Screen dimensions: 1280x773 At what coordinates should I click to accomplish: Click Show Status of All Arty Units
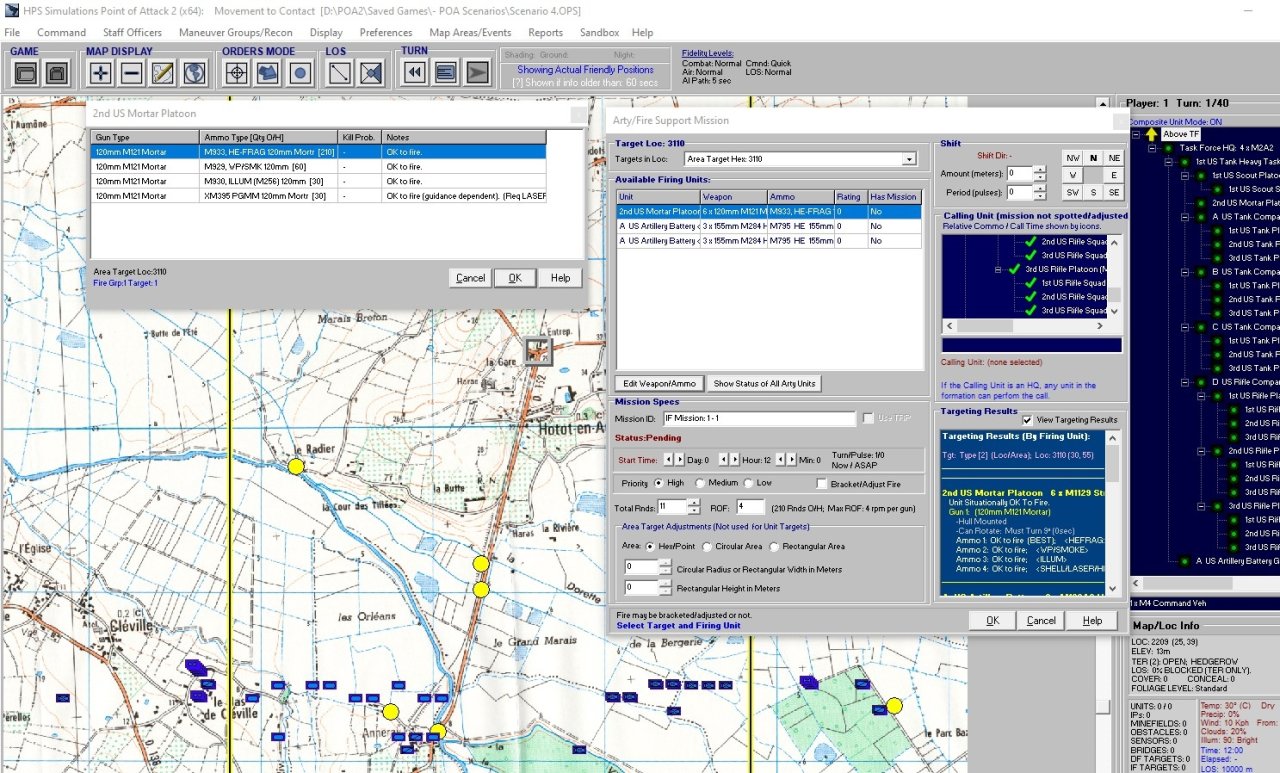coord(764,384)
